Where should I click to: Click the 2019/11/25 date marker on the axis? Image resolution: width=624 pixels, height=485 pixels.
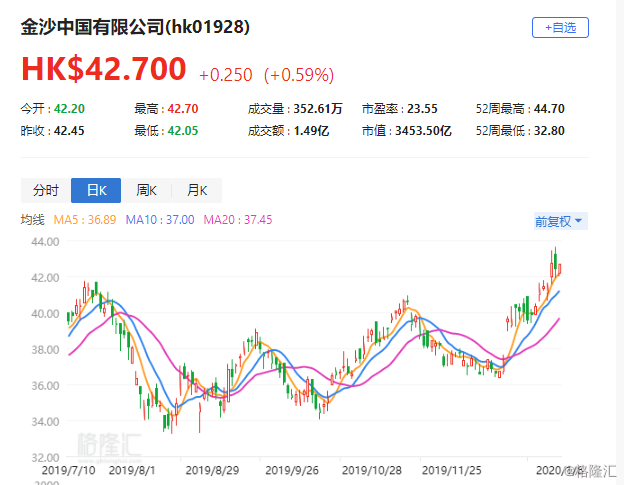tap(450, 468)
